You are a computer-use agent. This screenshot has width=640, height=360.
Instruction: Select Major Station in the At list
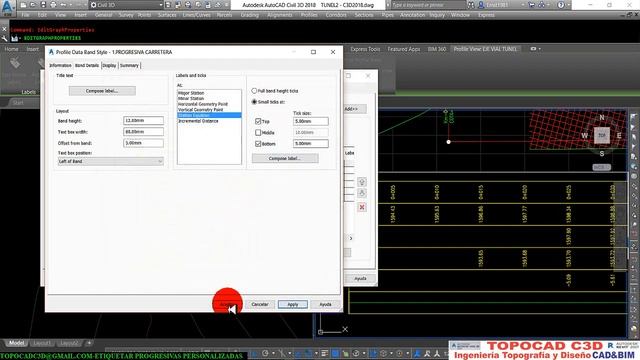[x=191, y=93]
